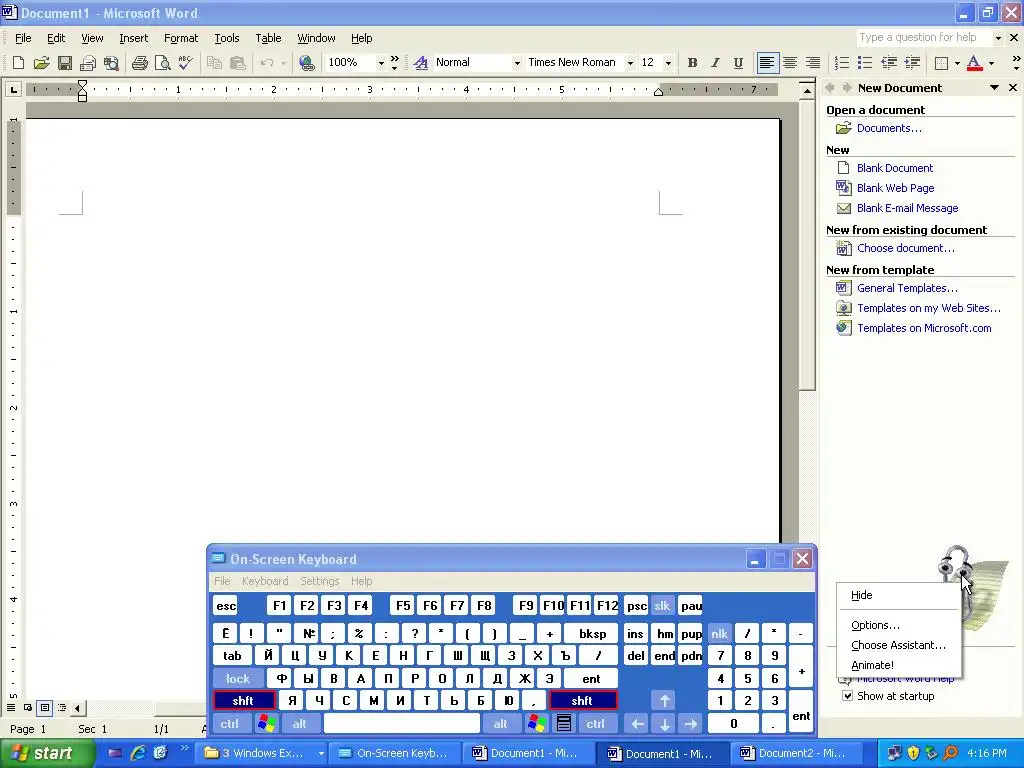Click the Increase Indent icon
The width and height of the screenshot is (1024, 768).
click(912, 63)
